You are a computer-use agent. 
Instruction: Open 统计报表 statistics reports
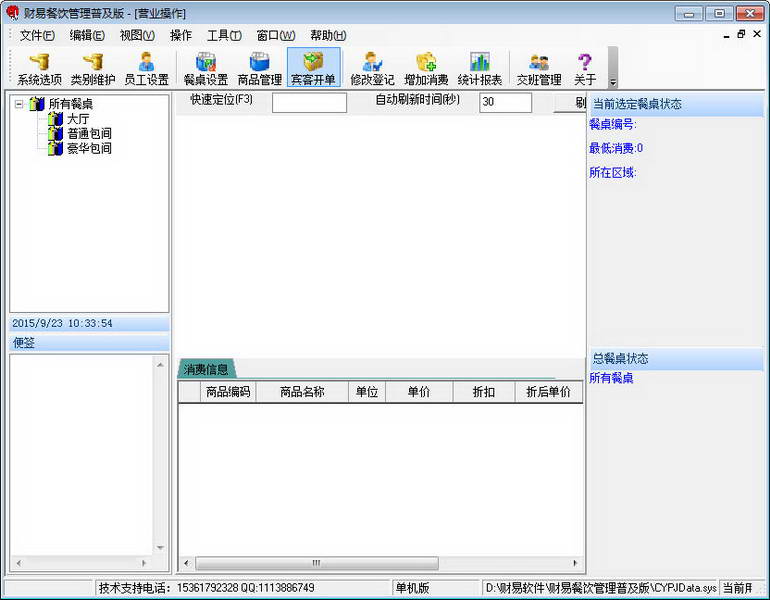[x=480, y=68]
